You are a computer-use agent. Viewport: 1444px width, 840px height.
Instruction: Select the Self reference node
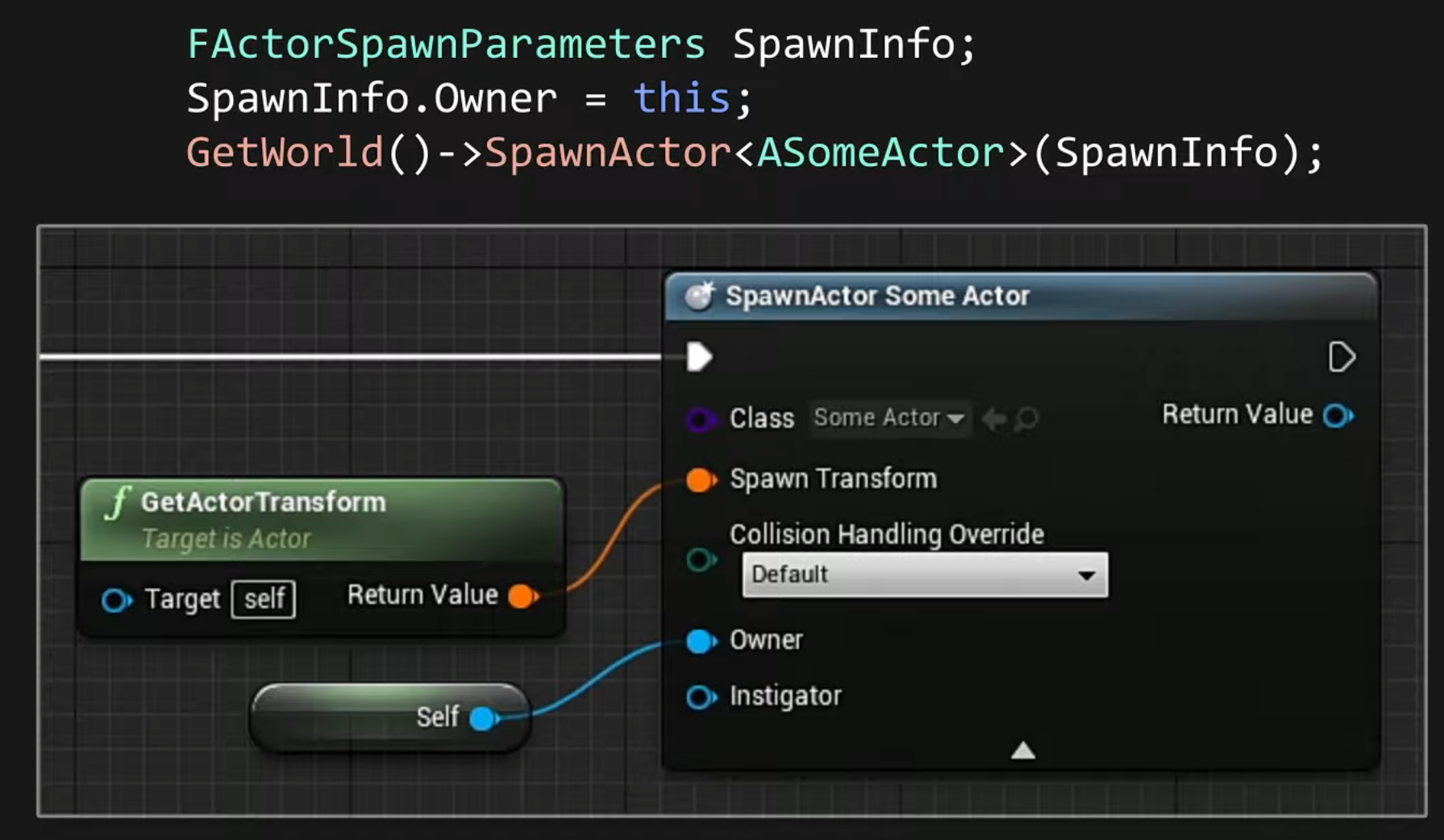pos(390,717)
